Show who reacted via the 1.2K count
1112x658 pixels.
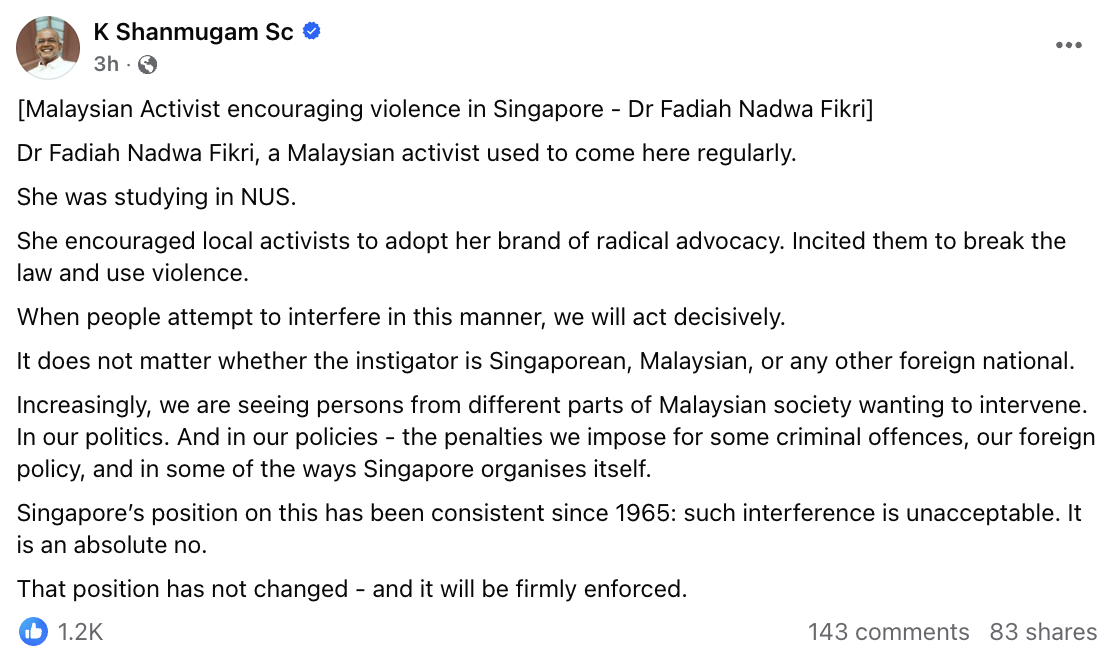(80, 632)
